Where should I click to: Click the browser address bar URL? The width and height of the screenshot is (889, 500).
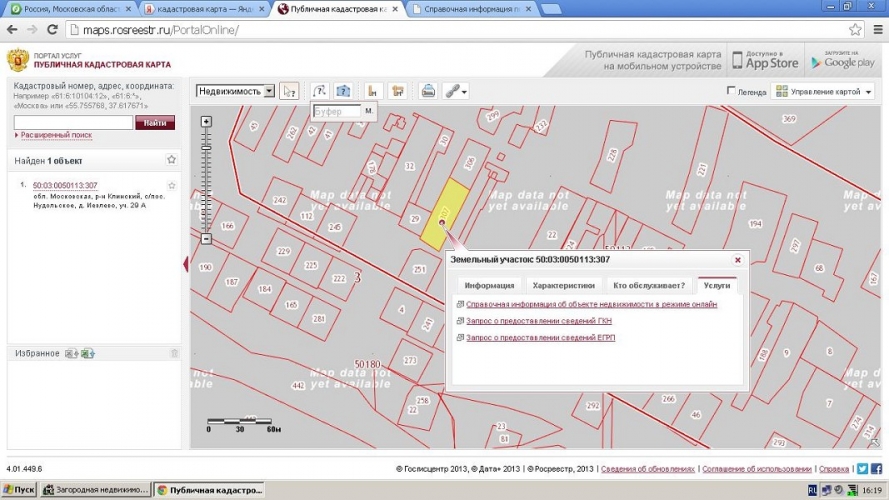160,30
